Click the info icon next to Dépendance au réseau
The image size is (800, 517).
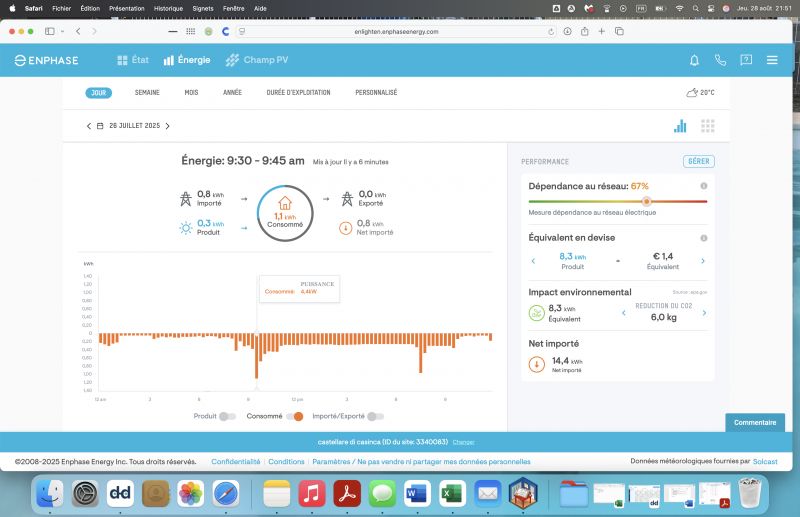point(704,186)
